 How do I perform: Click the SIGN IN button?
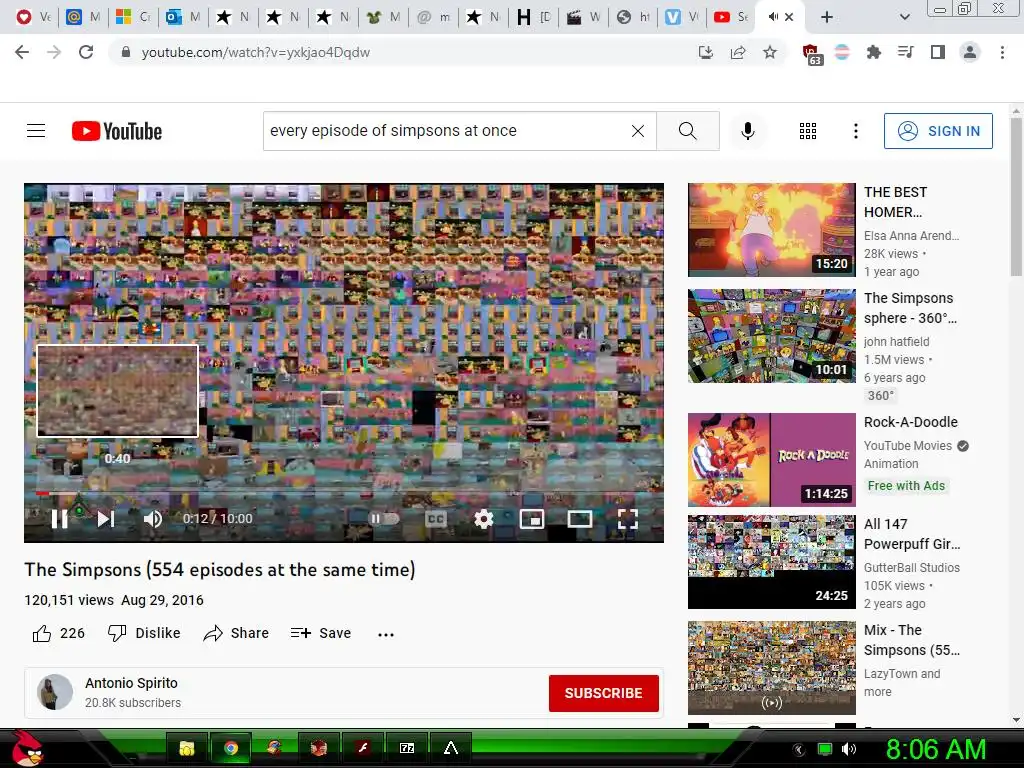tap(938, 131)
